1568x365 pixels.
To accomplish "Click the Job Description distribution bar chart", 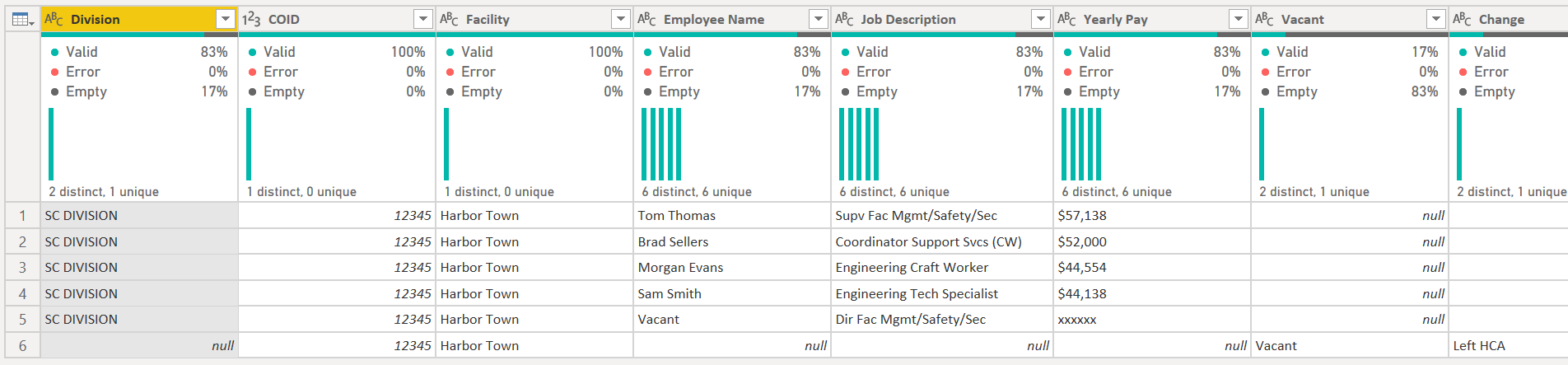I will pyautogui.click(x=859, y=144).
